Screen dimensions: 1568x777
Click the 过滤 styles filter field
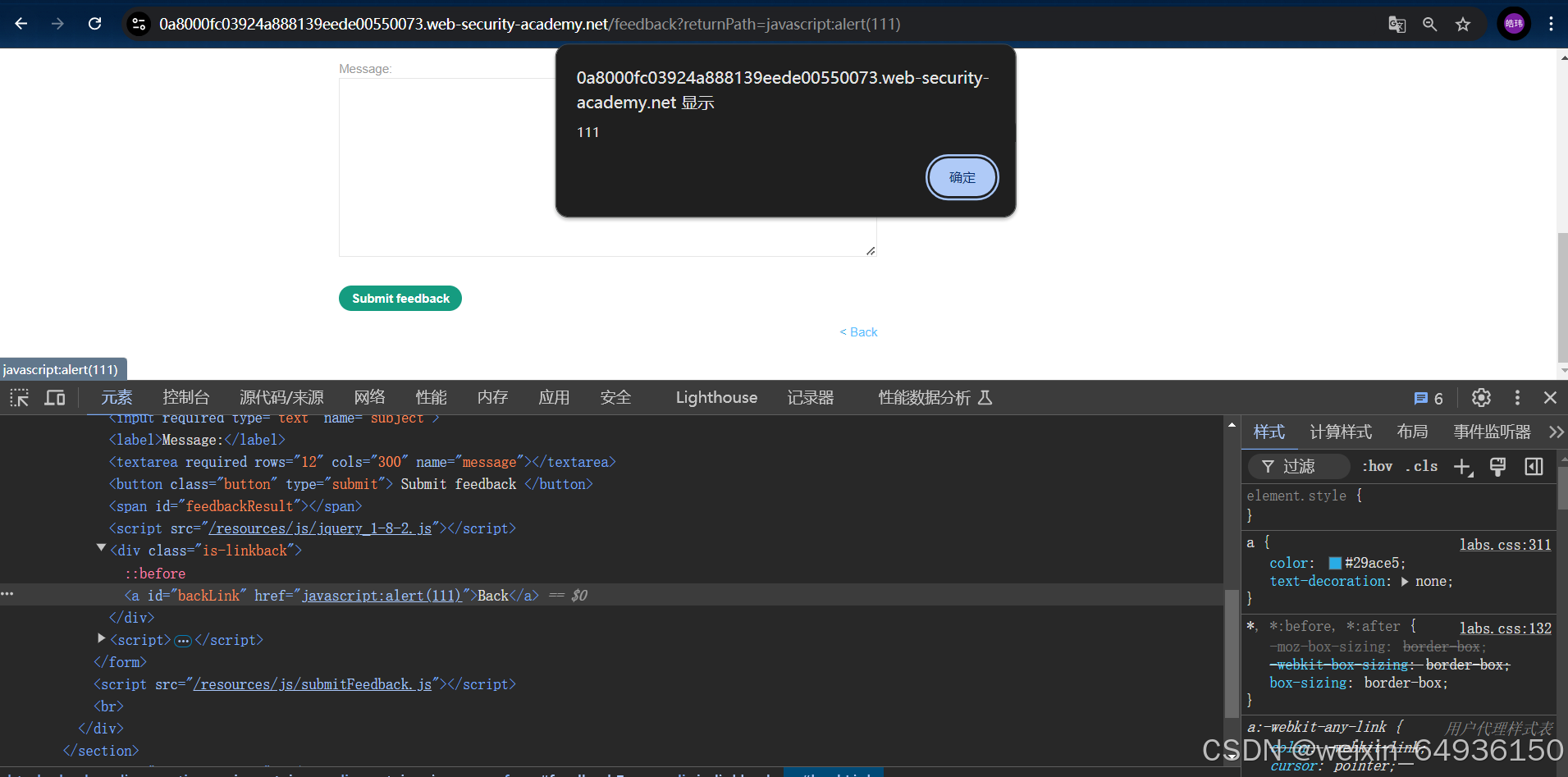[1300, 467]
